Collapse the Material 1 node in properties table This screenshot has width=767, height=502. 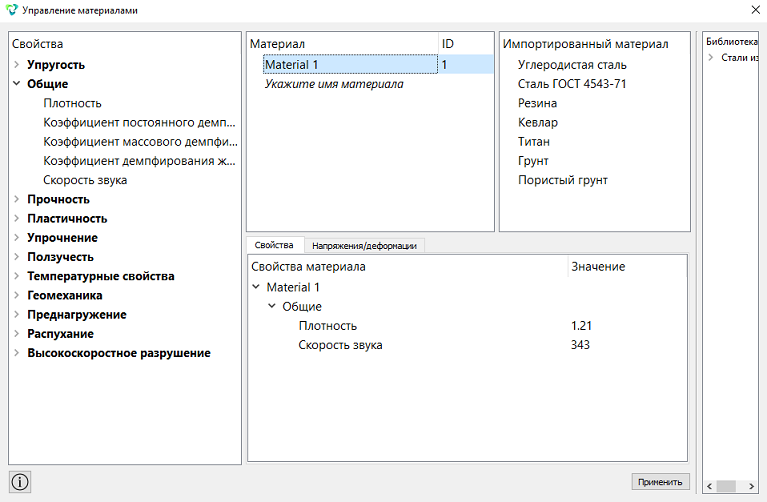(256, 287)
